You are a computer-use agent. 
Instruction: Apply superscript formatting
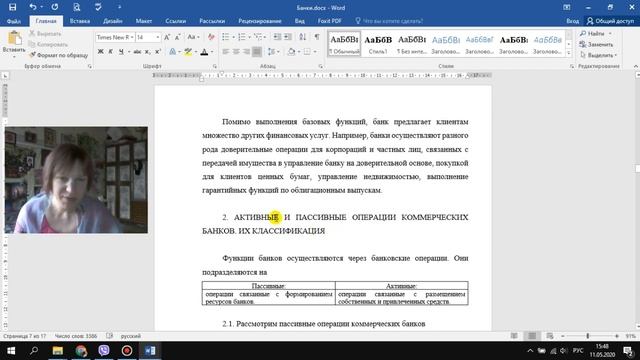click(x=158, y=52)
